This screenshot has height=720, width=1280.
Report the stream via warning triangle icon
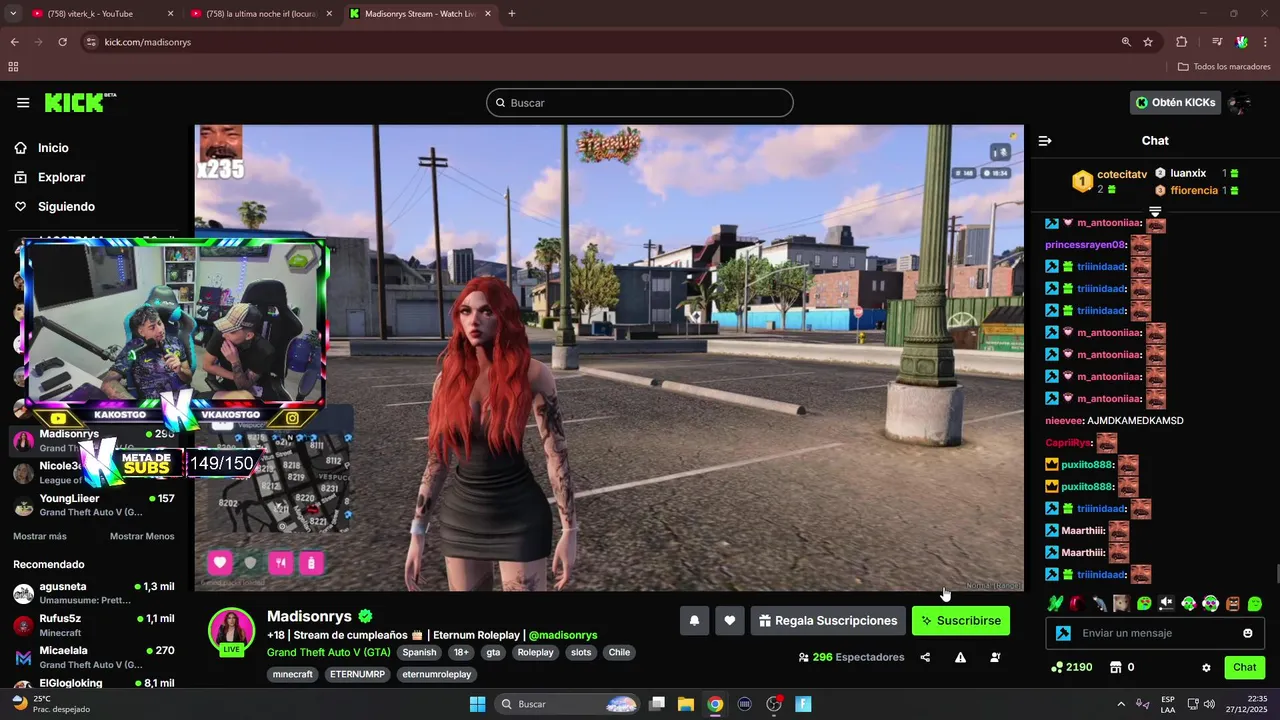(960, 657)
